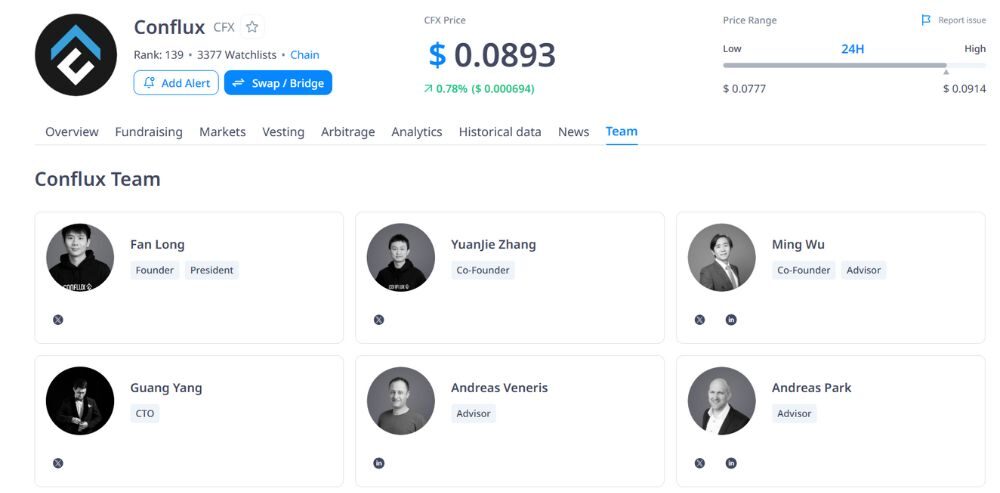Click Fan Long's profile photo
The width and height of the screenshot is (1000, 493).
pyautogui.click(x=80, y=257)
